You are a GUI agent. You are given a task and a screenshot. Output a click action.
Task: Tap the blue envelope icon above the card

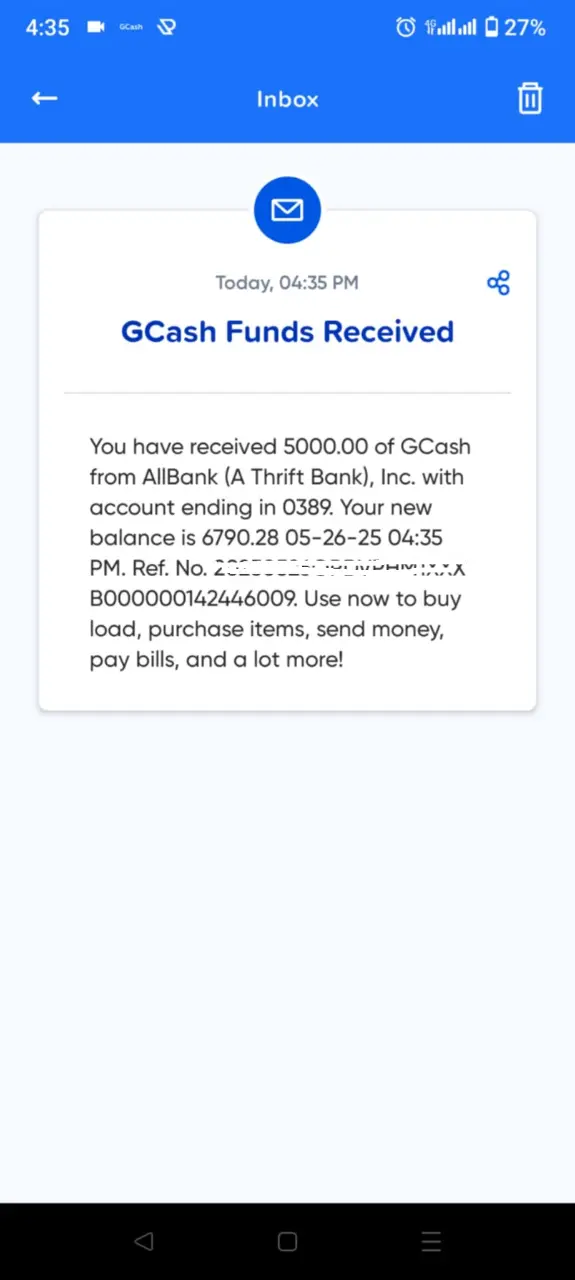click(287, 210)
